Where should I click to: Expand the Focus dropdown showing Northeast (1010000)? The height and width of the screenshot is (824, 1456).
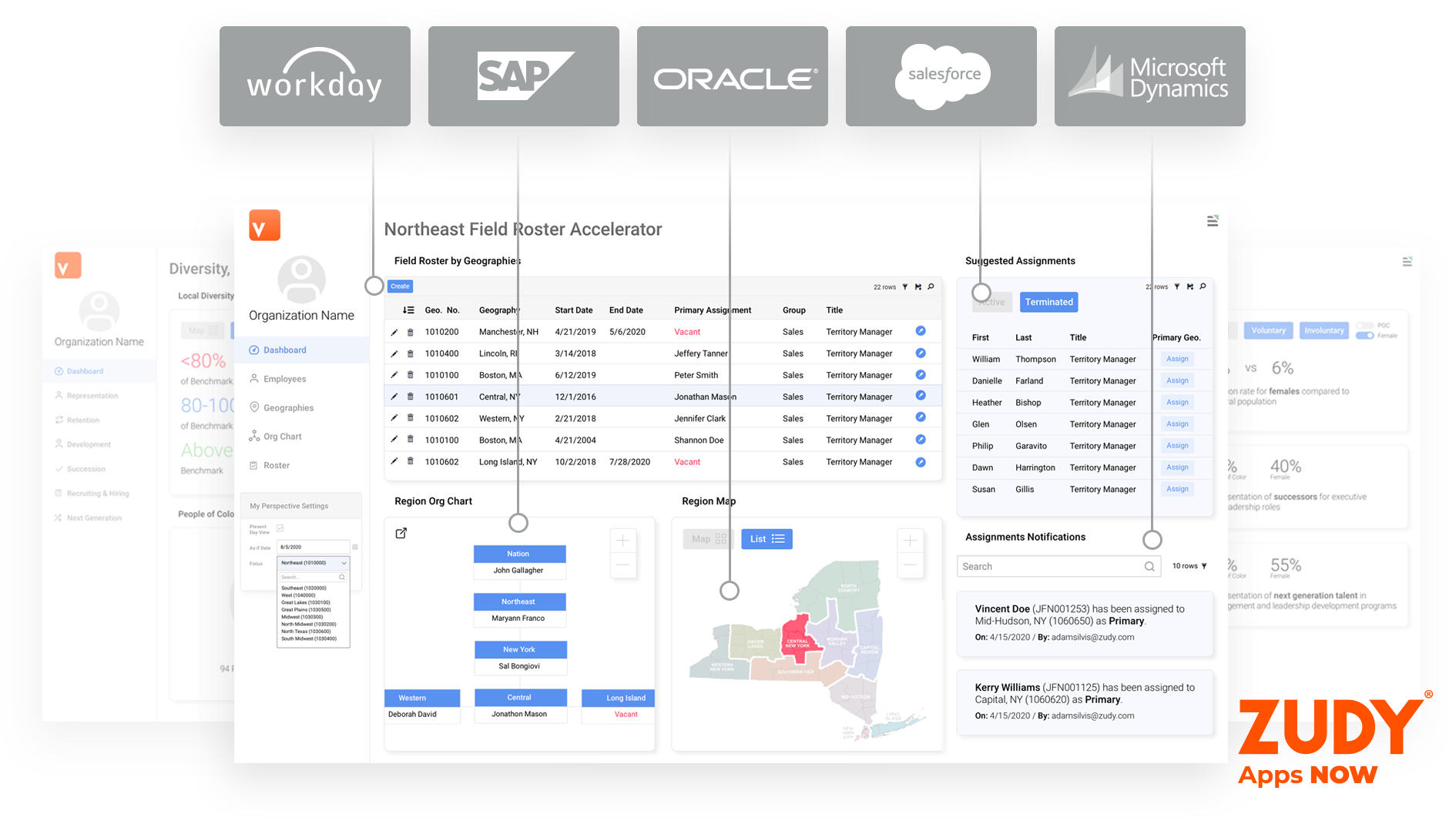(x=344, y=563)
